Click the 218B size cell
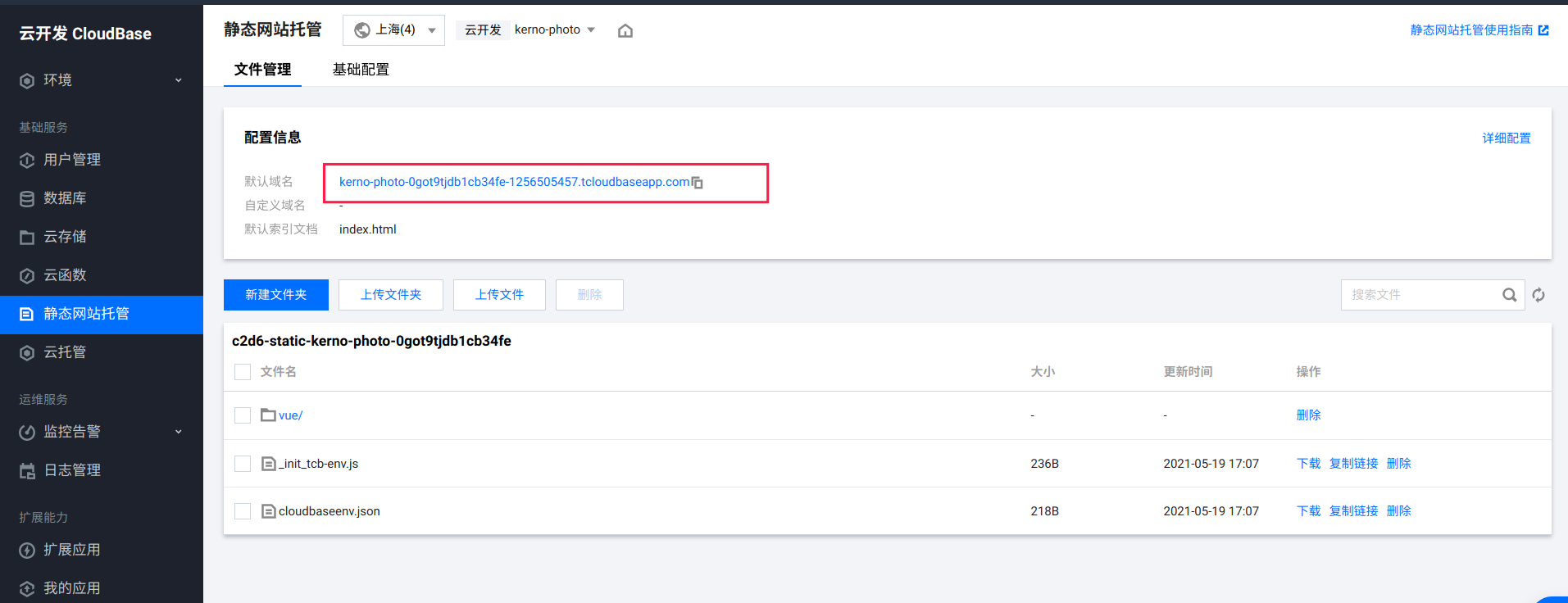The width and height of the screenshot is (1568, 603). tap(1044, 511)
